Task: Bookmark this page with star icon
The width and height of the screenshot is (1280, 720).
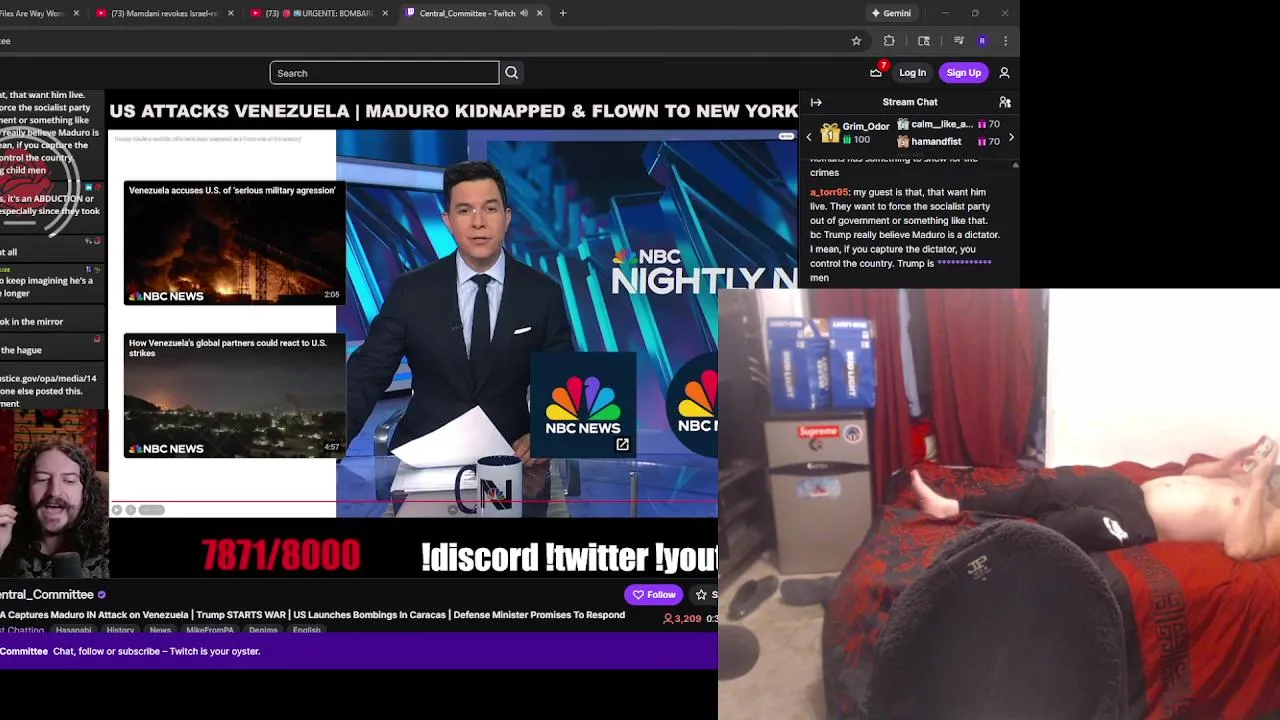Action: click(856, 41)
